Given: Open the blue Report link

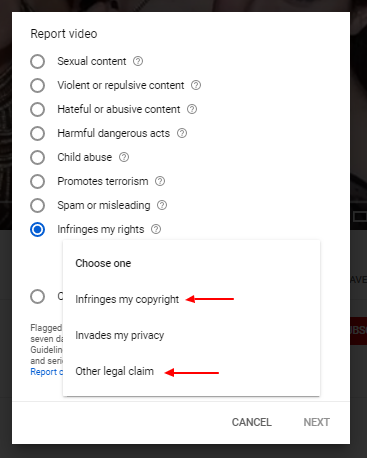Looking at the screenshot, I should click(46, 372).
